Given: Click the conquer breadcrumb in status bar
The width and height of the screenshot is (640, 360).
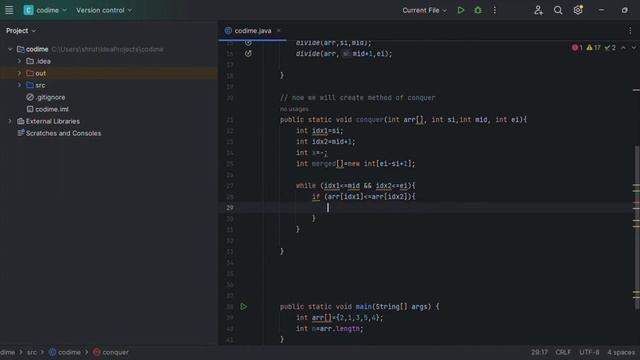Looking at the screenshot, I should pos(111,352).
